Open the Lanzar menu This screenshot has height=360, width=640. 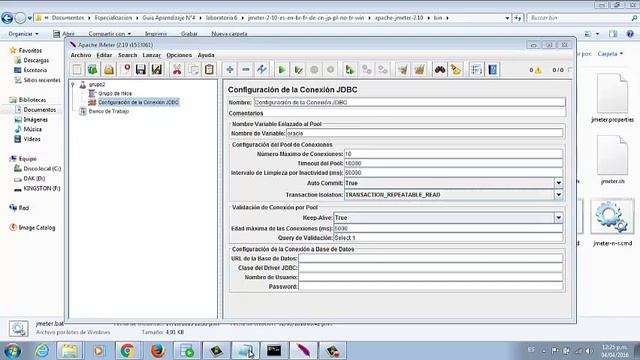pyautogui.click(x=151, y=55)
